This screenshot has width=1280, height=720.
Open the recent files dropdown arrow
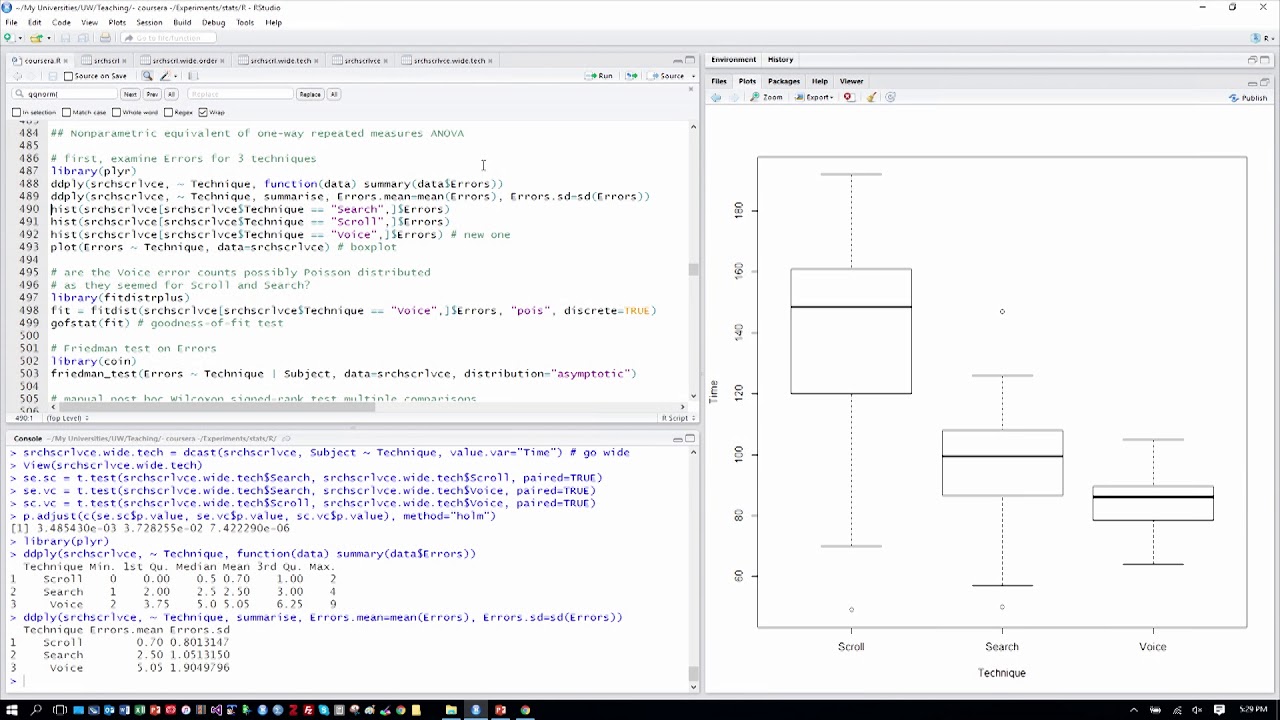point(48,38)
